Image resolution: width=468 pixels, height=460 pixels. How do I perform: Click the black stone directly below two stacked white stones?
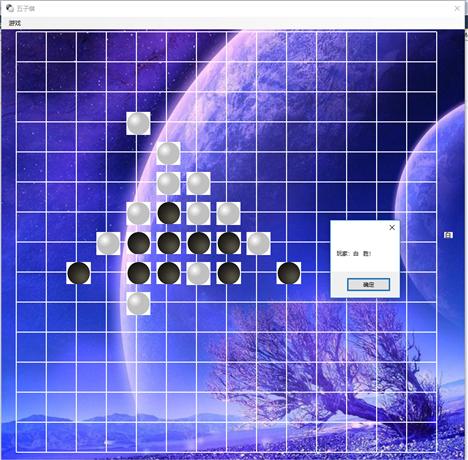tap(169, 213)
